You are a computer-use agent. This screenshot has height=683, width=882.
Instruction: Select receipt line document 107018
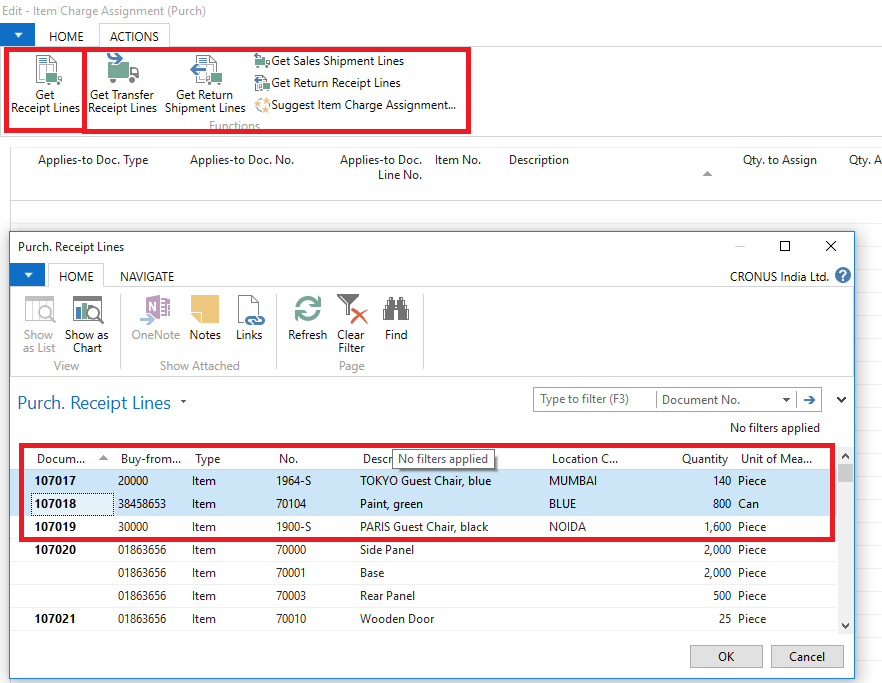tap(55, 504)
